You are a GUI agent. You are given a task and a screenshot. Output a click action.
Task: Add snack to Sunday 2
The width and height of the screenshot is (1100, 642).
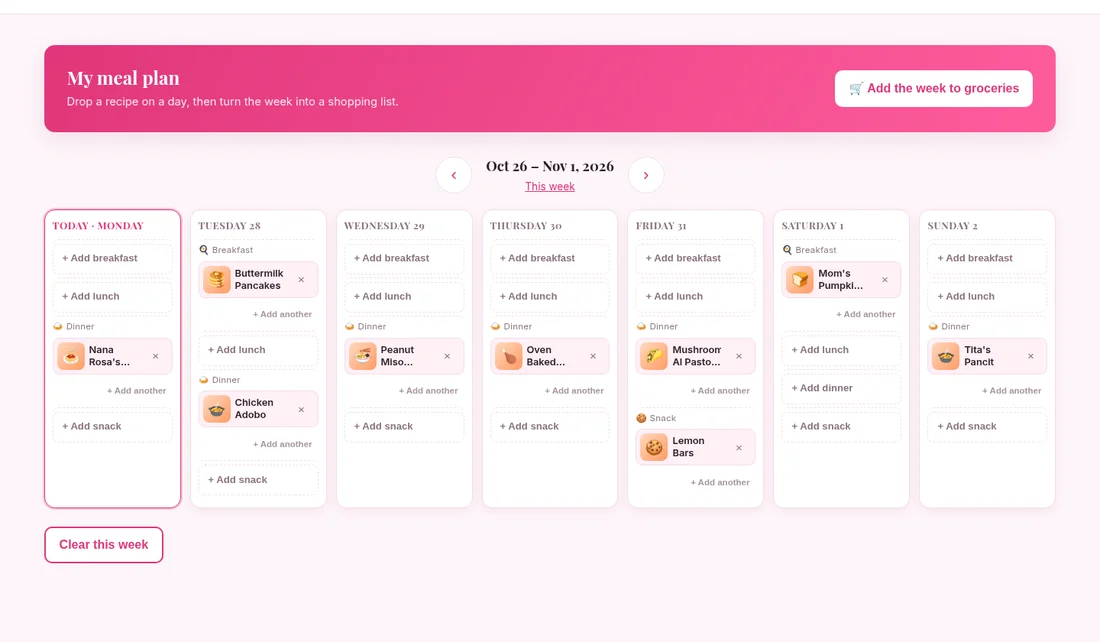[987, 426]
